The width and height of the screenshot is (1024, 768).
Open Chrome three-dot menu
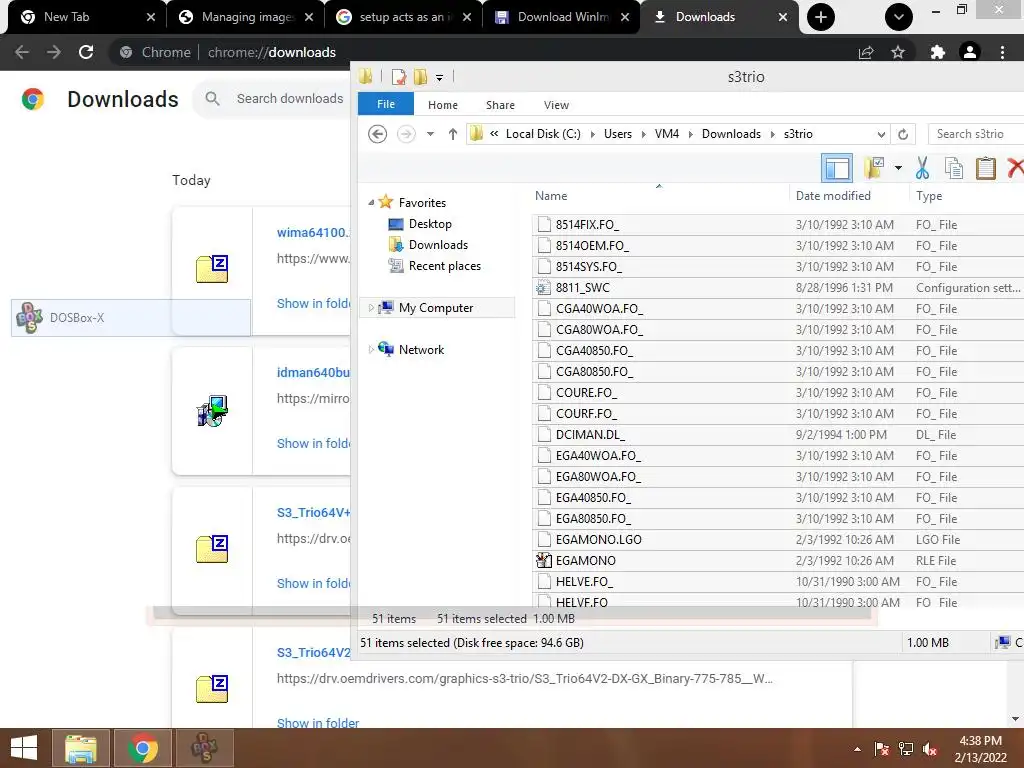click(1002, 52)
